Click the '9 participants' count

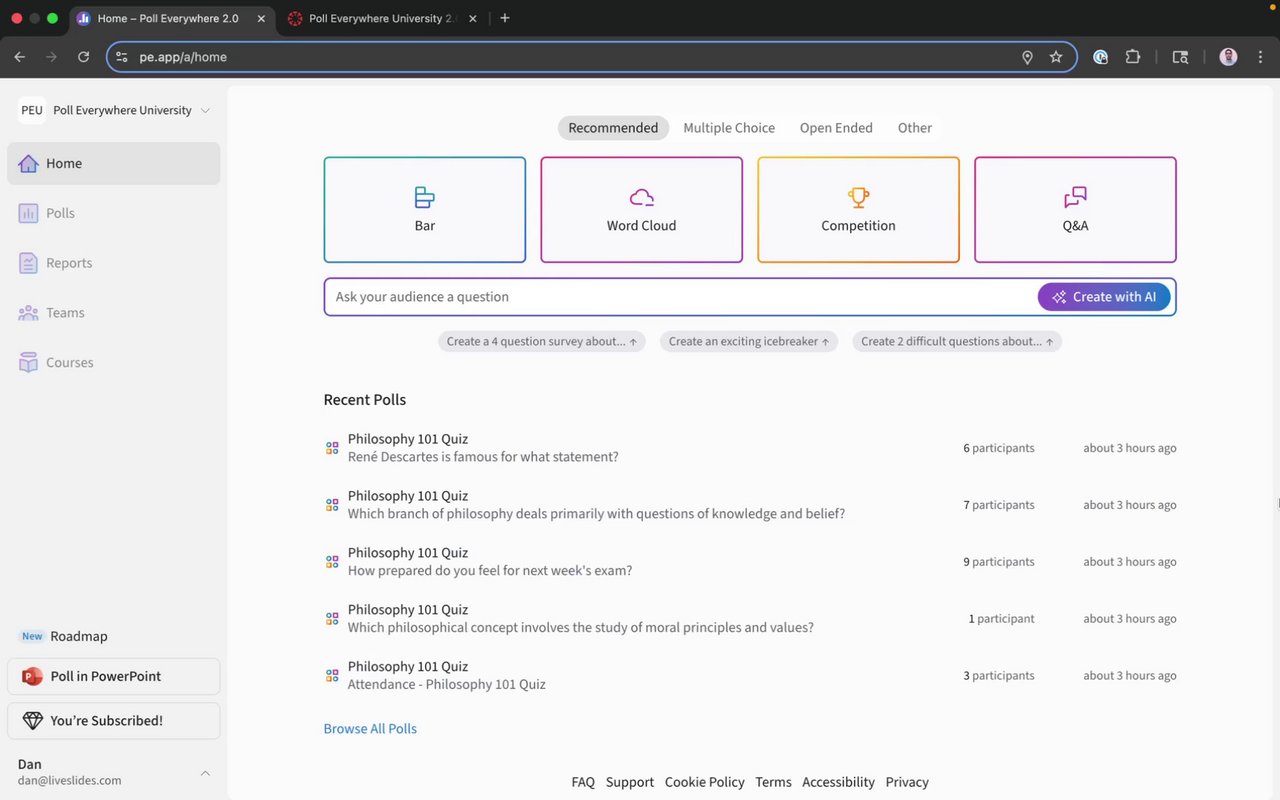tap(999, 562)
